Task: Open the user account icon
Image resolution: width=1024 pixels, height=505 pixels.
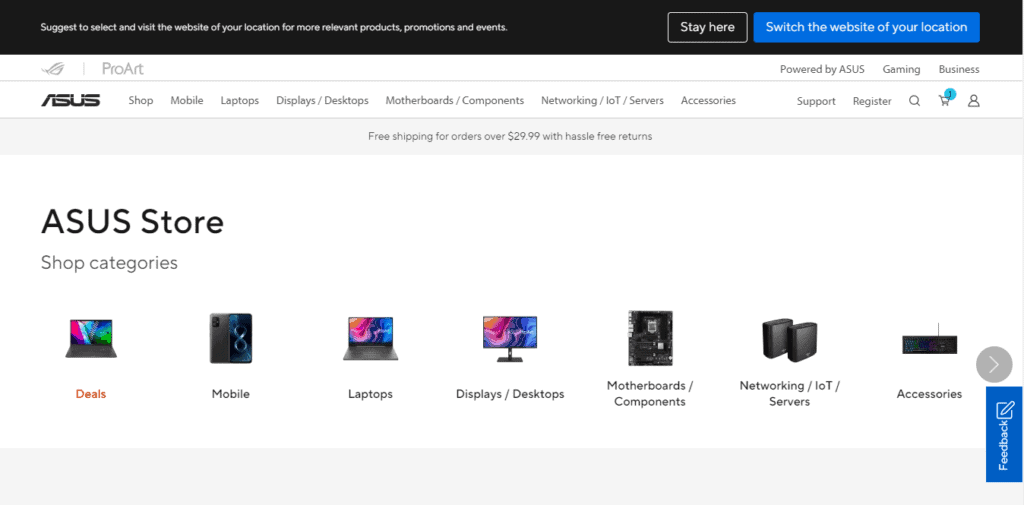Action: point(973,101)
